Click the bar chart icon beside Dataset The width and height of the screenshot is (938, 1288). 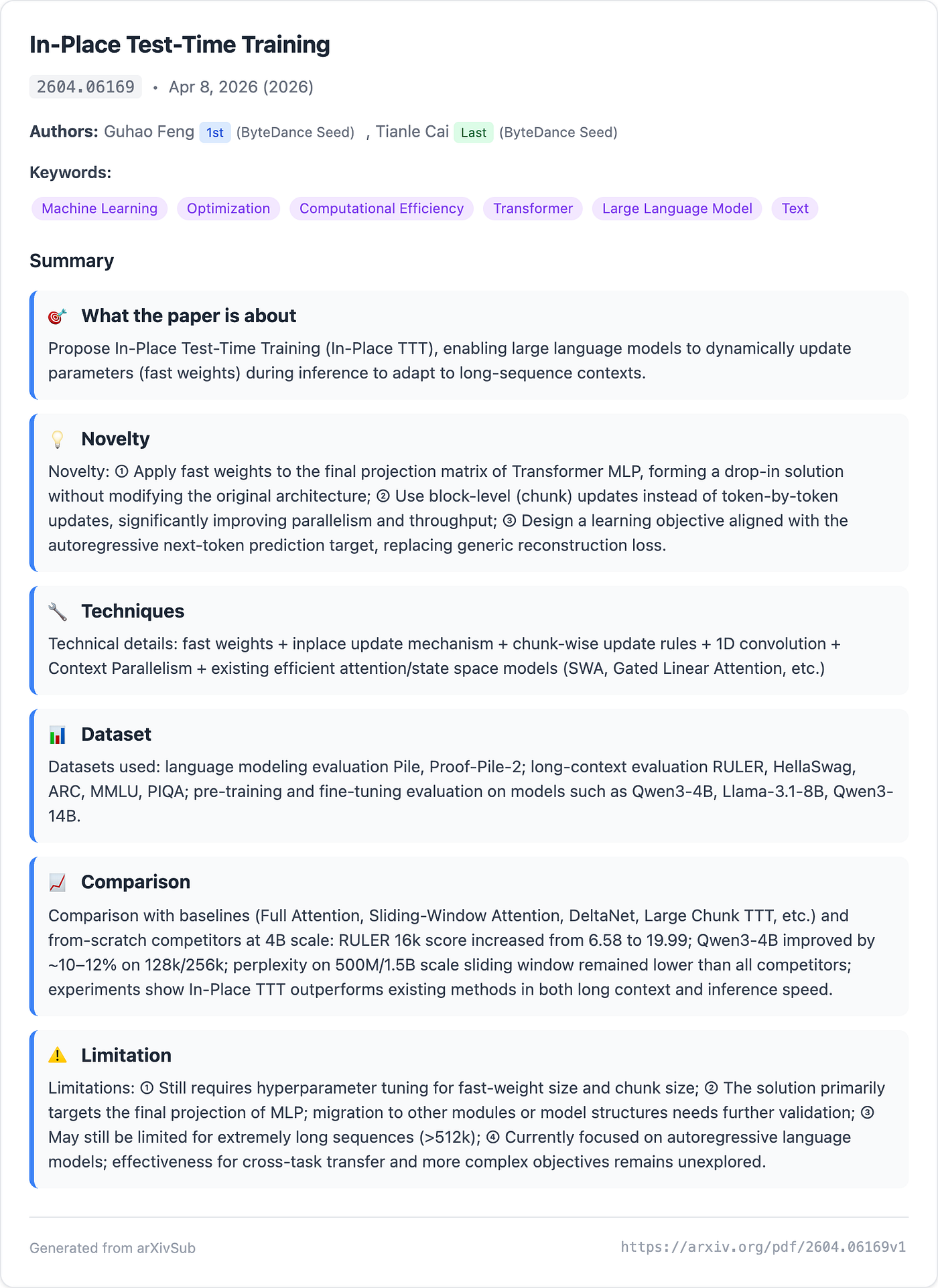58,735
